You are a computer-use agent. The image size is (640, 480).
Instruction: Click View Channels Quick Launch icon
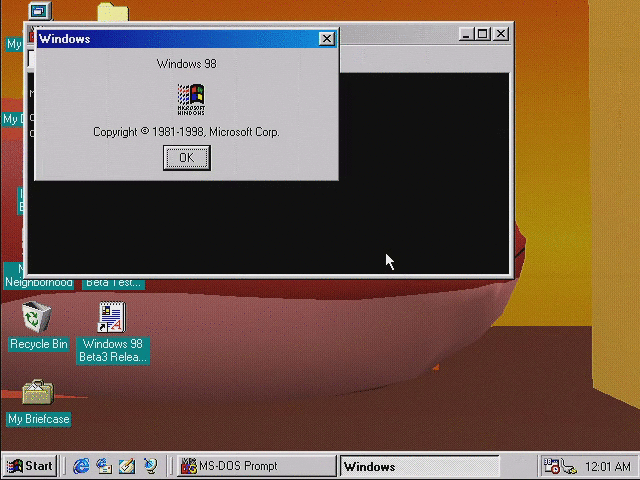(x=150, y=466)
